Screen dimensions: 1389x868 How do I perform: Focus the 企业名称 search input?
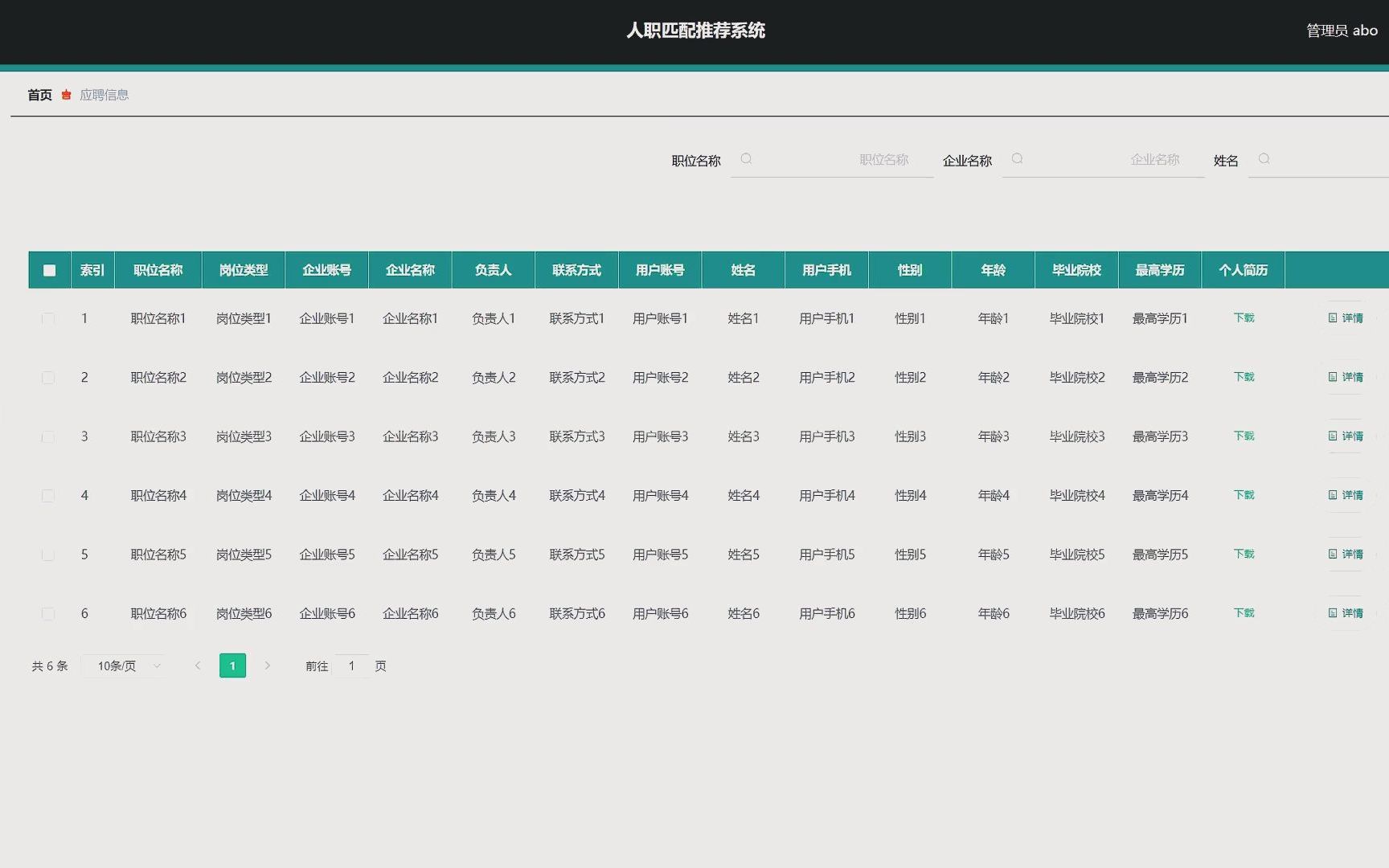coord(1103,159)
